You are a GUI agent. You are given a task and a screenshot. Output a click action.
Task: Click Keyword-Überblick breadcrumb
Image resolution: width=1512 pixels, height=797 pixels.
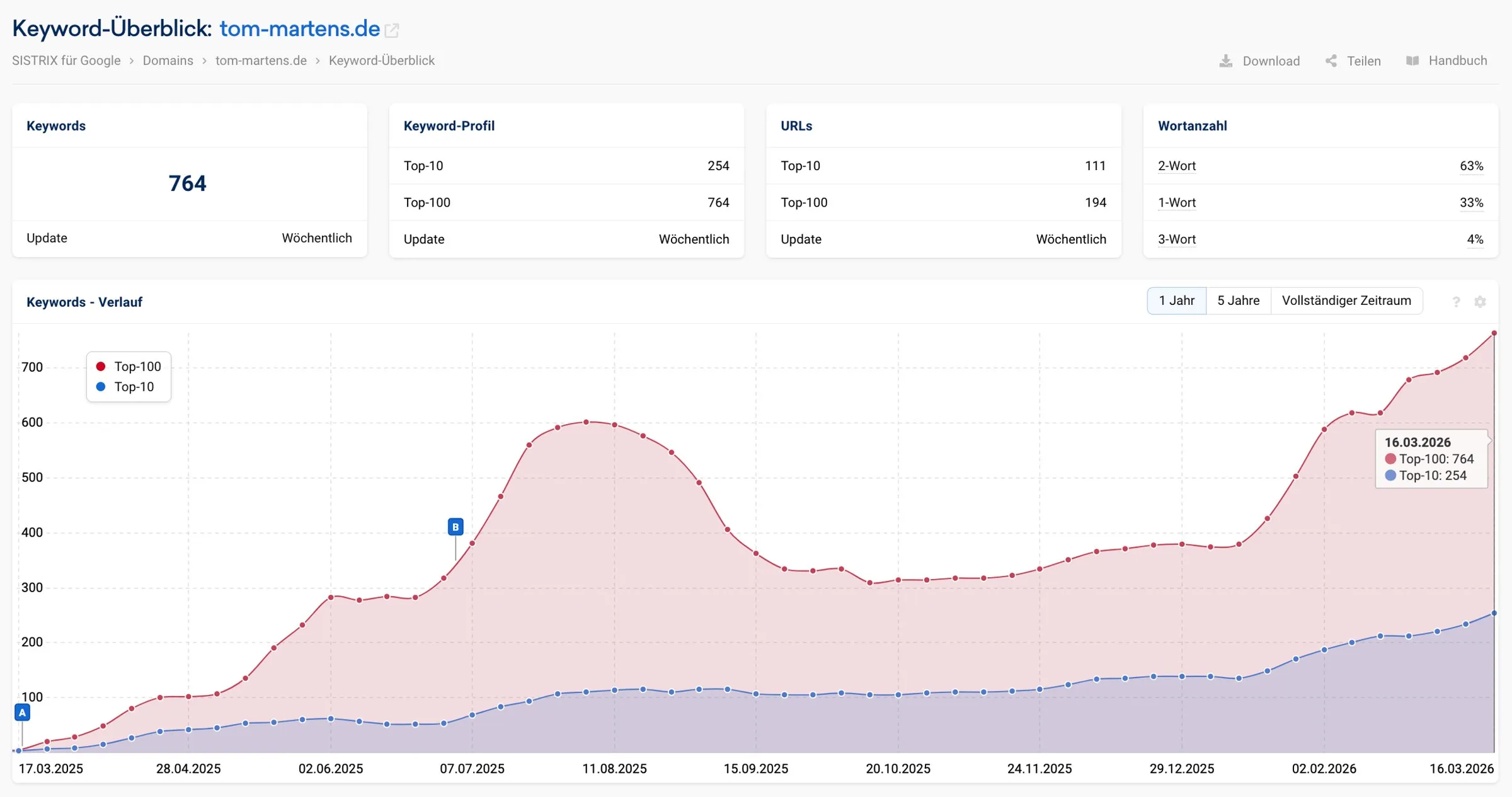tap(382, 60)
